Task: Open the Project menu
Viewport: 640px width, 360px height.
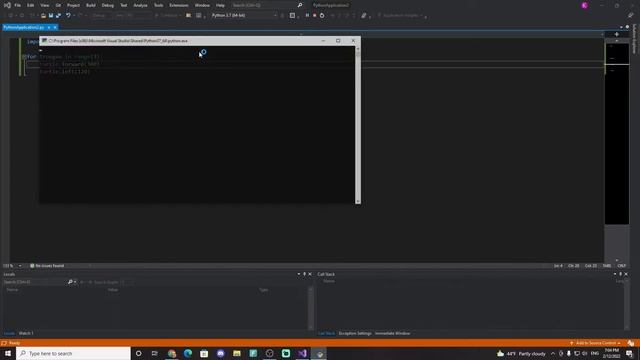Action: [x=73, y=5]
